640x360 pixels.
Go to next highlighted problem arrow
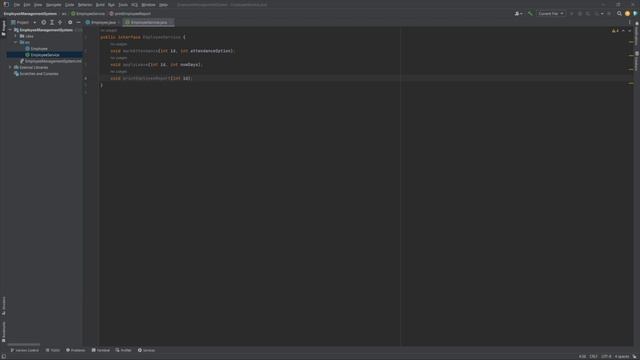point(629,31)
